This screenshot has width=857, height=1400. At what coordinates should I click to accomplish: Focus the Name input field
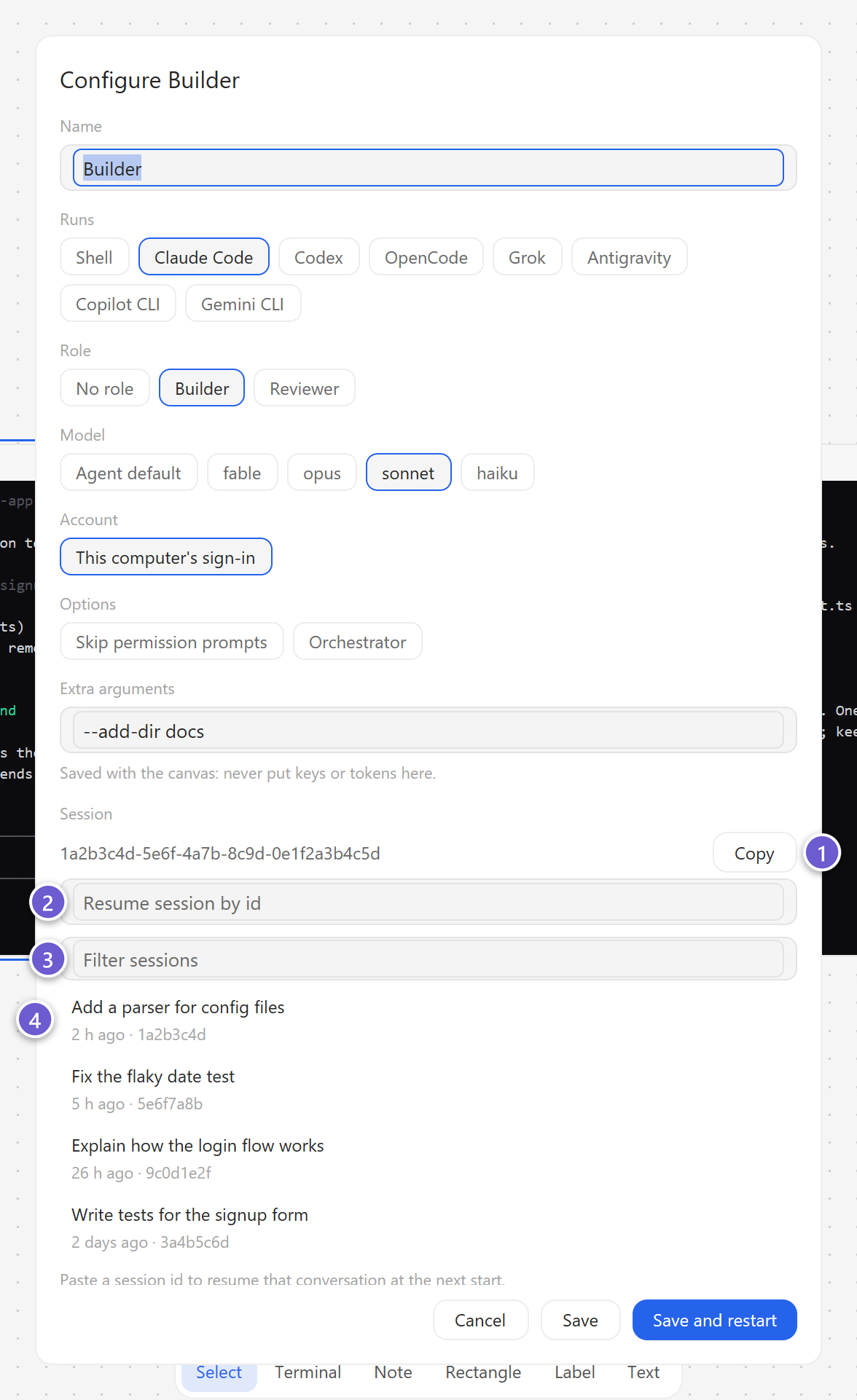click(428, 168)
